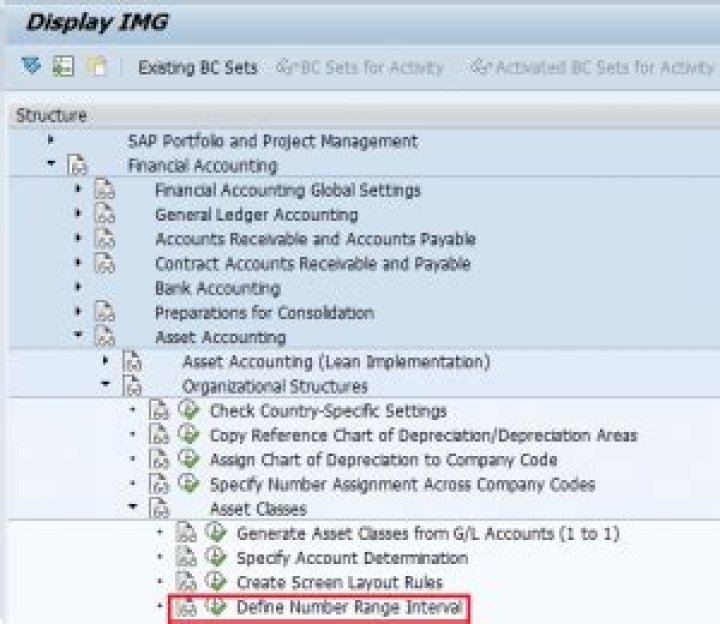Click Activated BC Sets for Activity button
The width and height of the screenshot is (720, 624).
click(x=592, y=67)
